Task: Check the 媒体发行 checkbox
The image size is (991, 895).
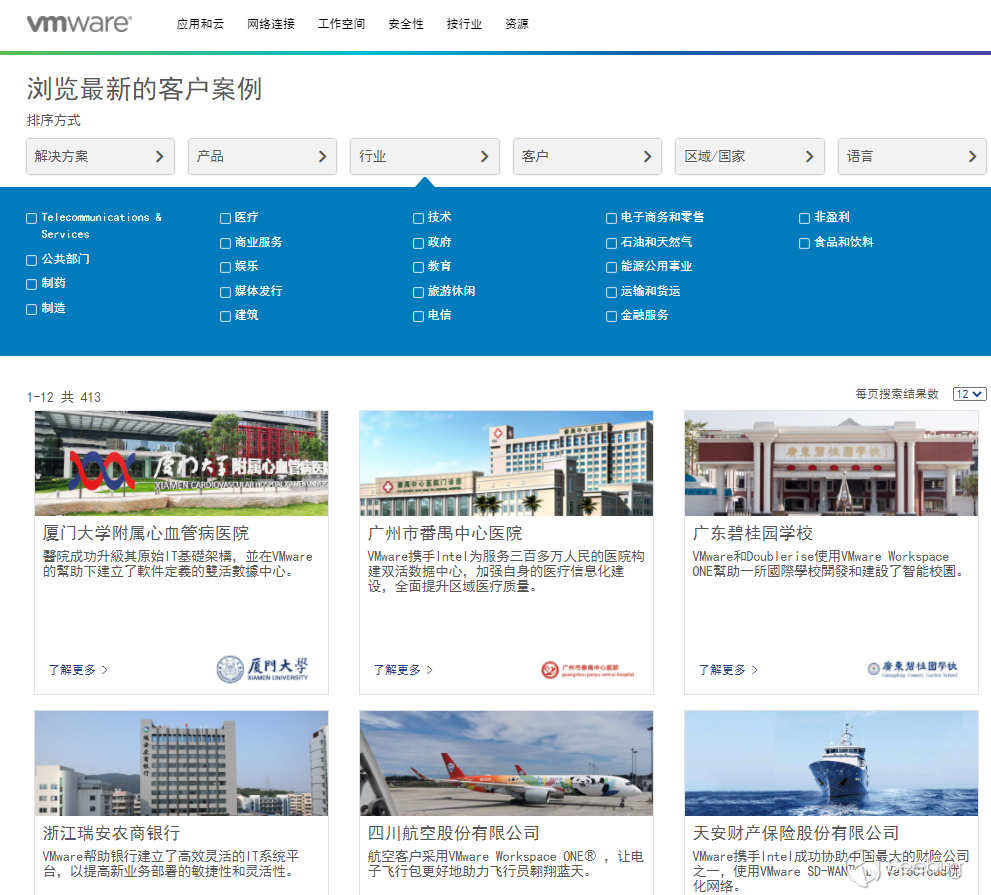Action: pos(225,292)
